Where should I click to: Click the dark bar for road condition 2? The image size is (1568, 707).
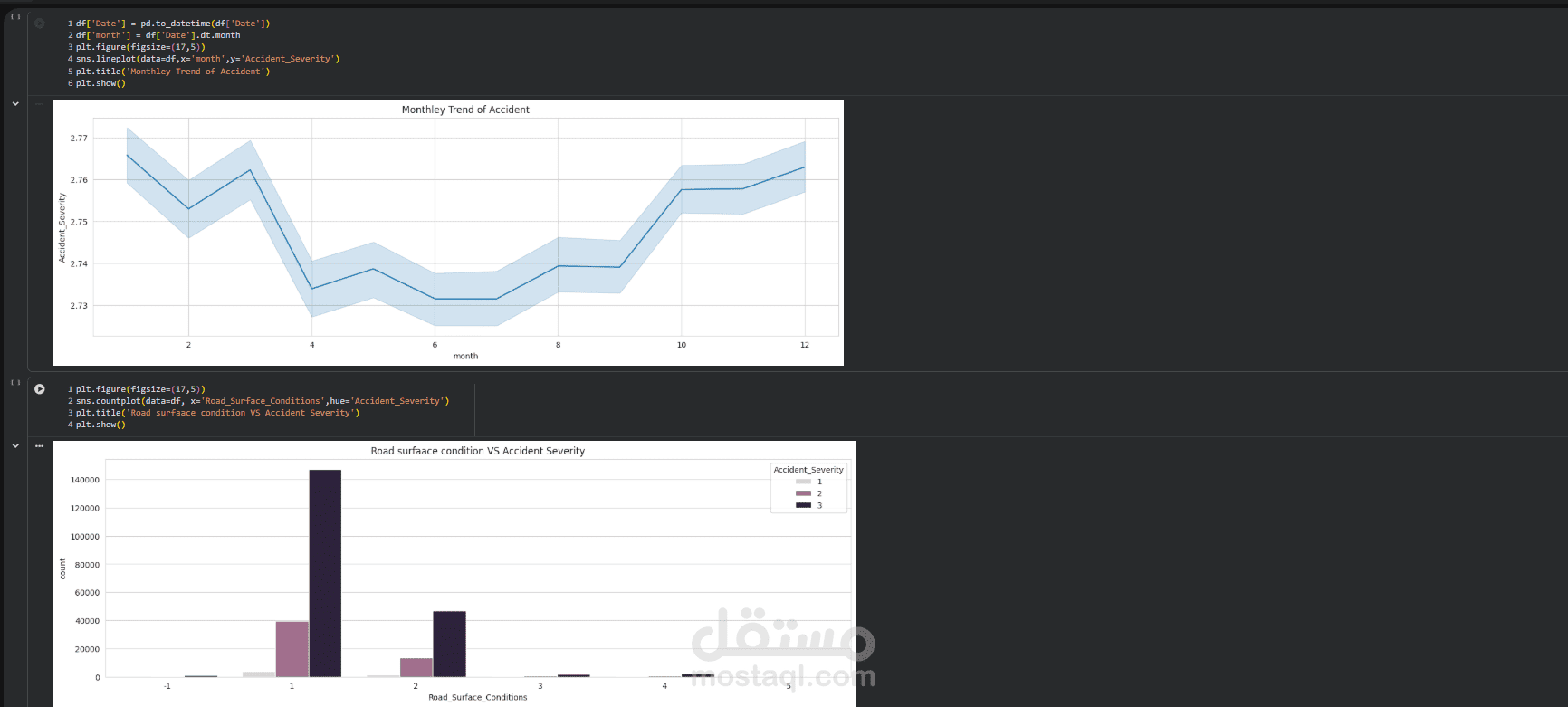tap(449, 645)
